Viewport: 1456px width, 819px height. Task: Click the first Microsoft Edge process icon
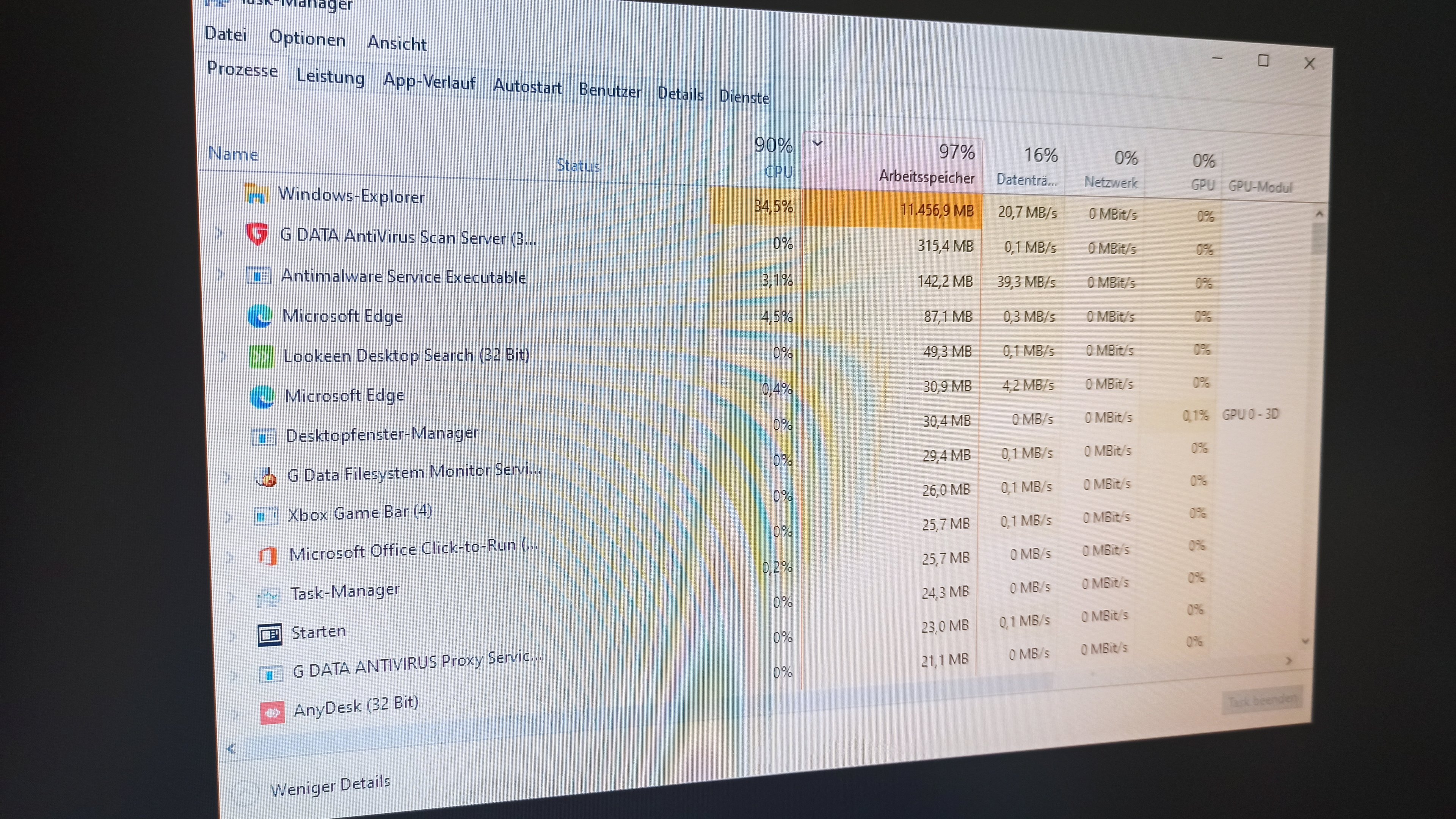260,315
